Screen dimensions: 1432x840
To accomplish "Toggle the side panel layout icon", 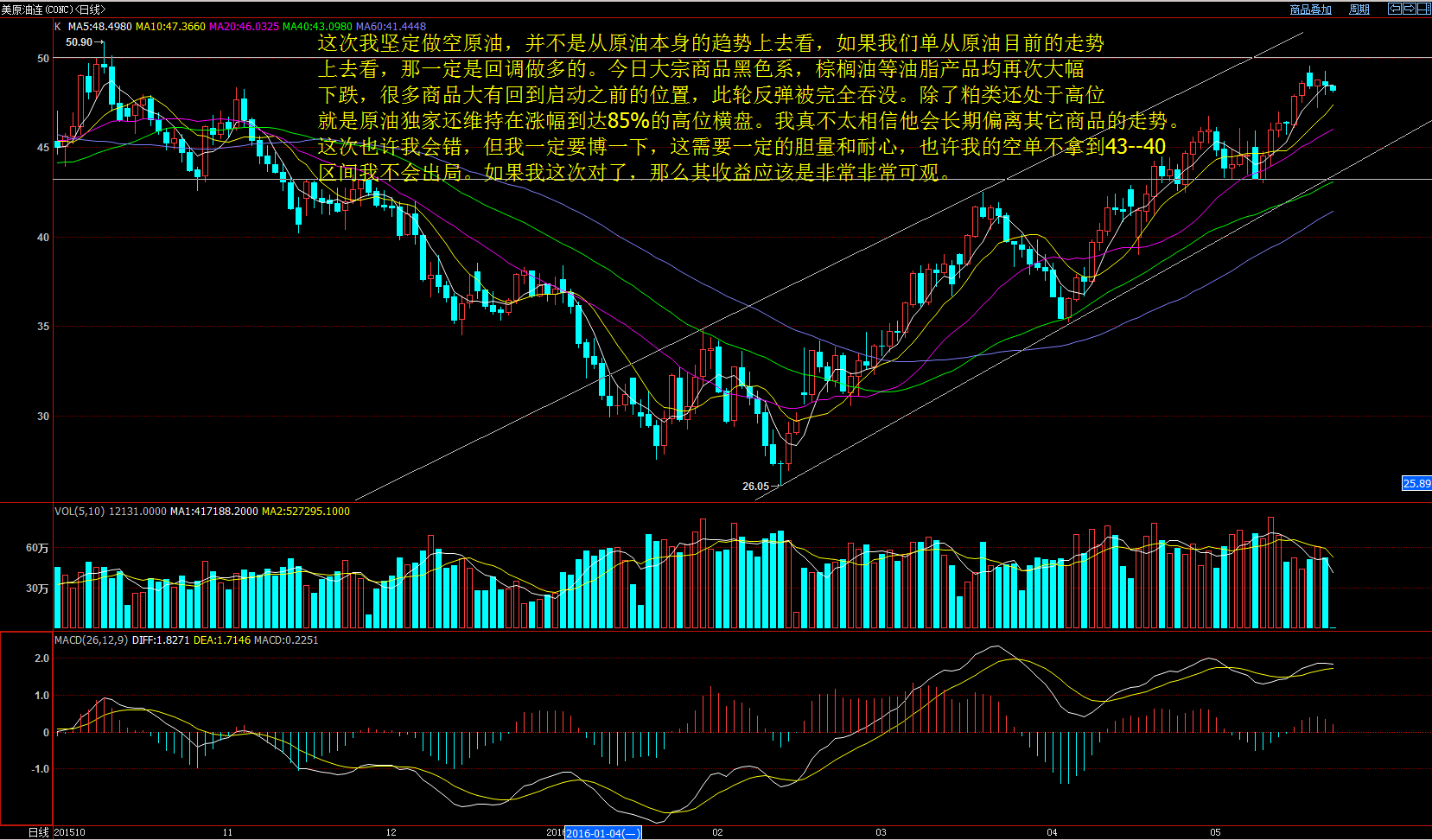I will (1423, 9).
